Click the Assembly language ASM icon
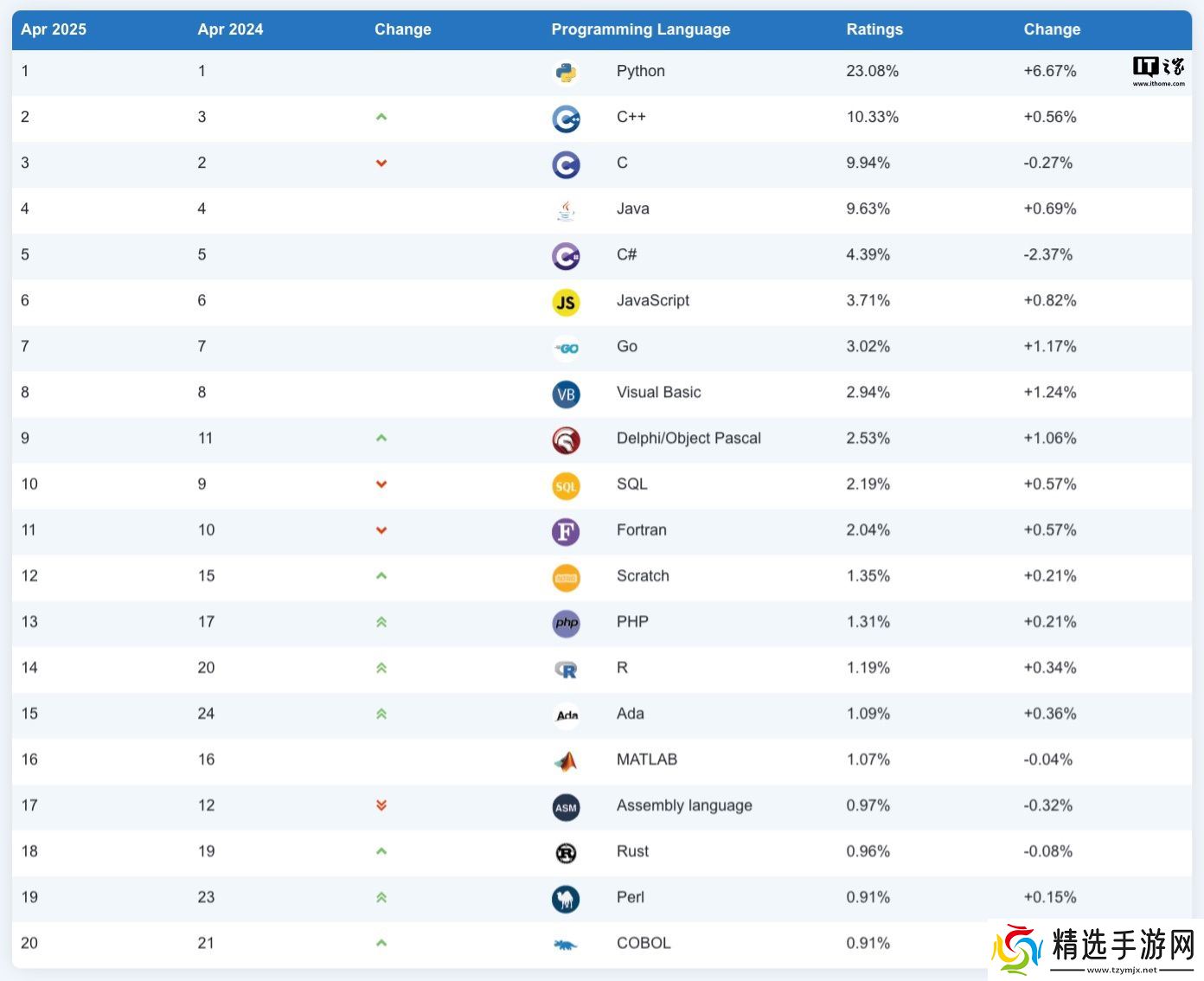Viewport: 1204px width, 981px height. click(x=566, y=807)
